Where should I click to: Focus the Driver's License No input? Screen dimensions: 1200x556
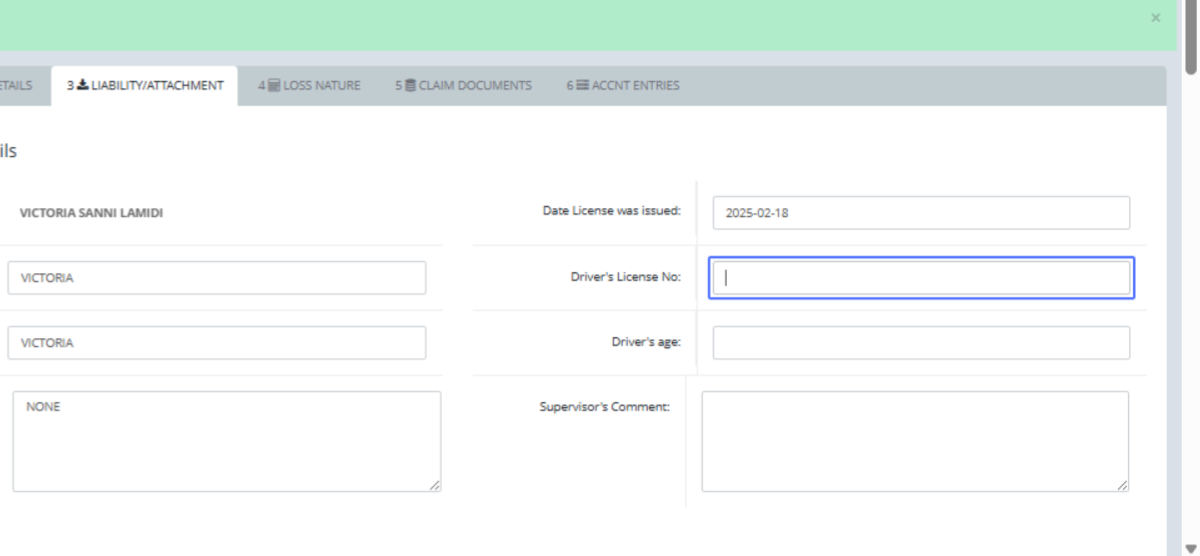[x=920, y=278]
